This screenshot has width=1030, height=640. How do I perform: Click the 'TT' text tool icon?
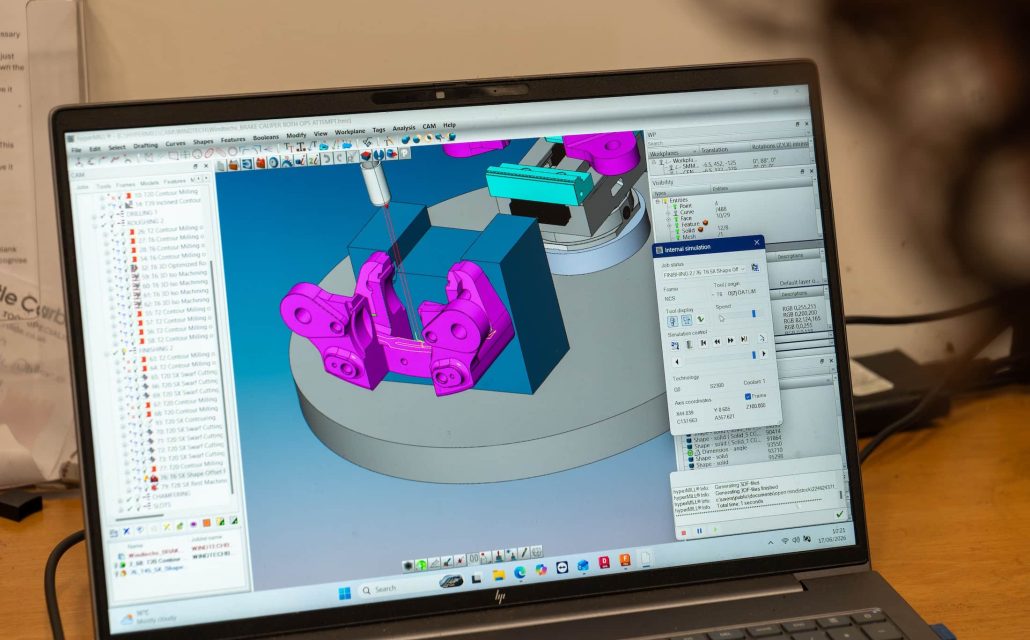coord(288,147)
